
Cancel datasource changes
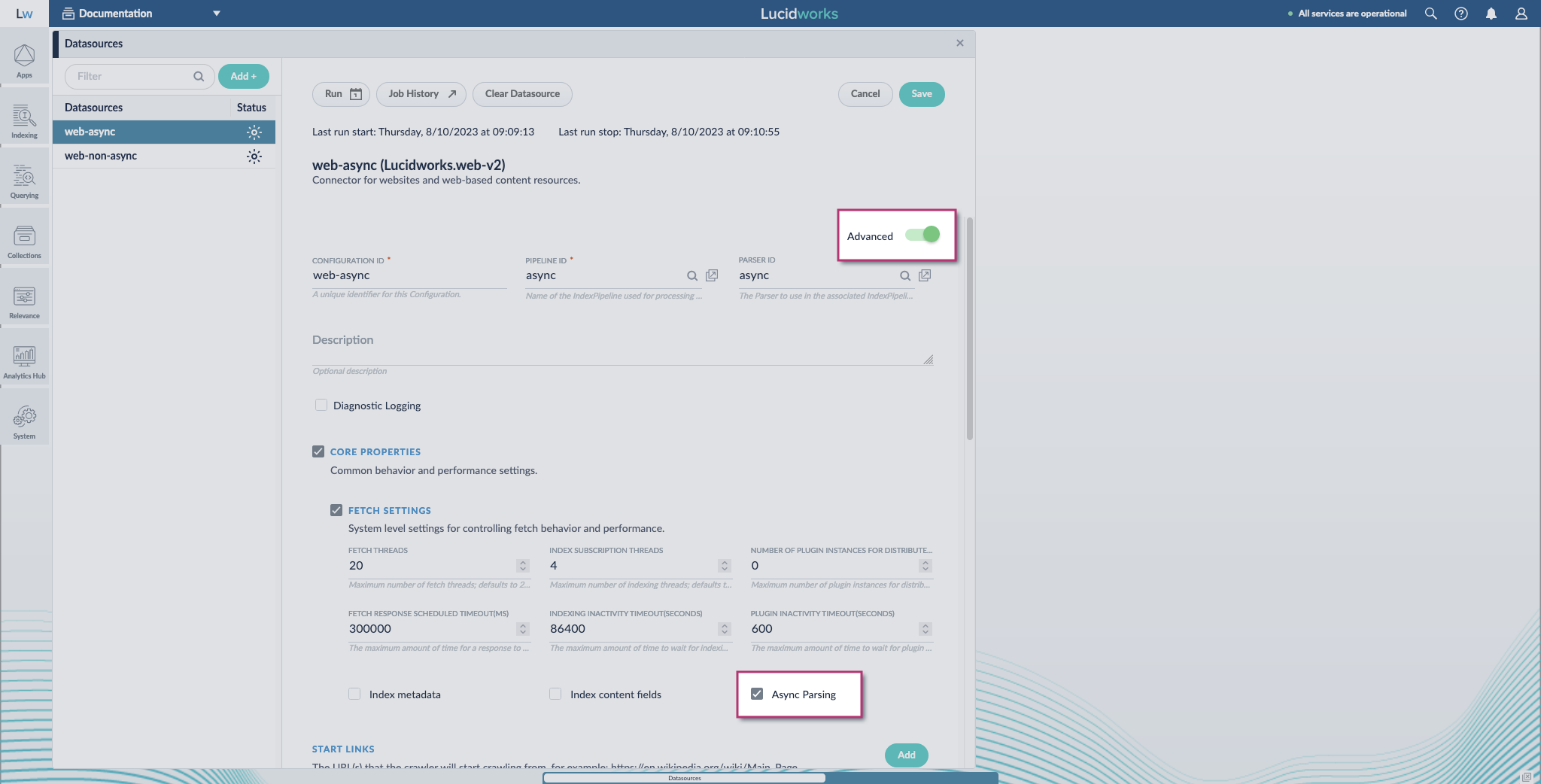(865, 94)
